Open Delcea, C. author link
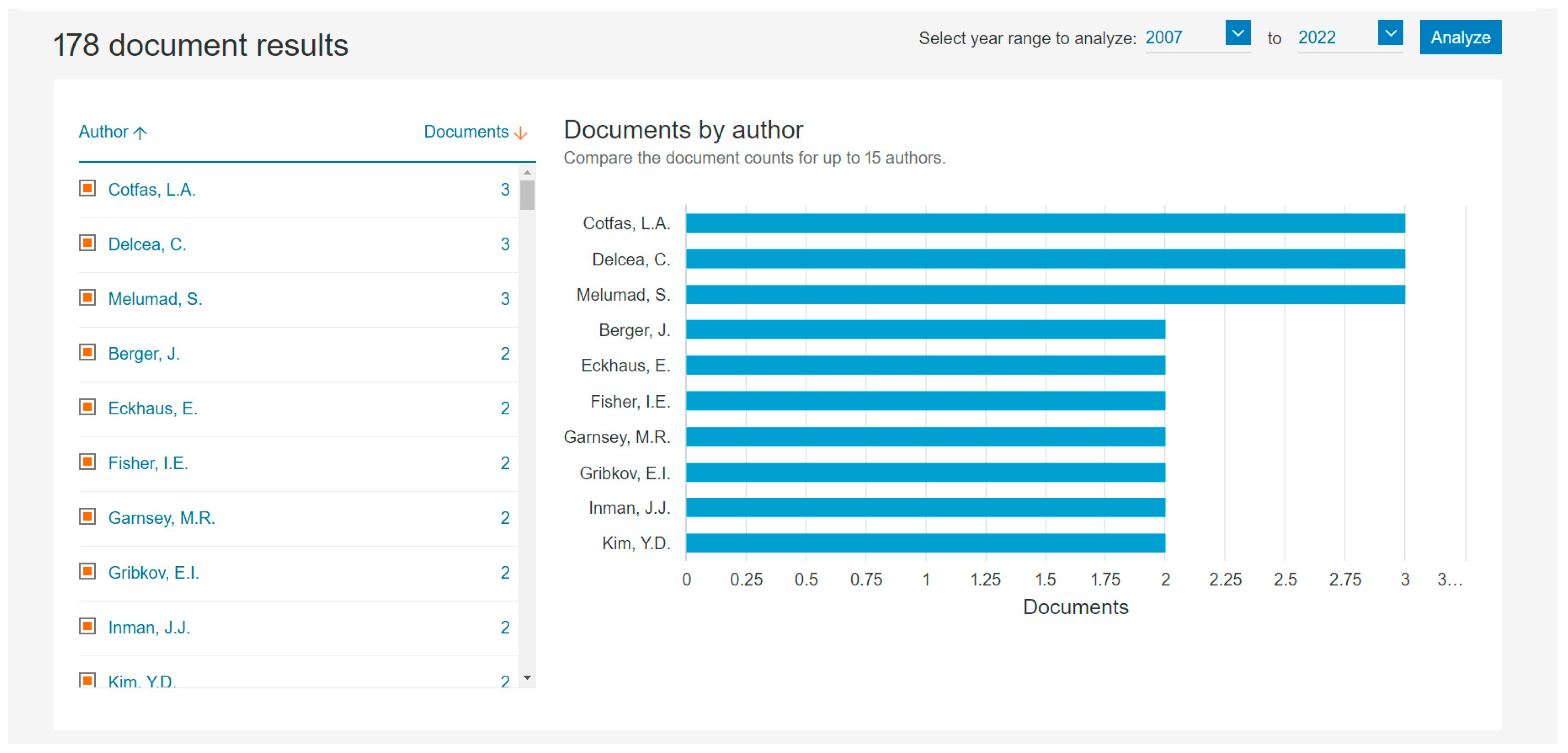 [x=147, y=244]
